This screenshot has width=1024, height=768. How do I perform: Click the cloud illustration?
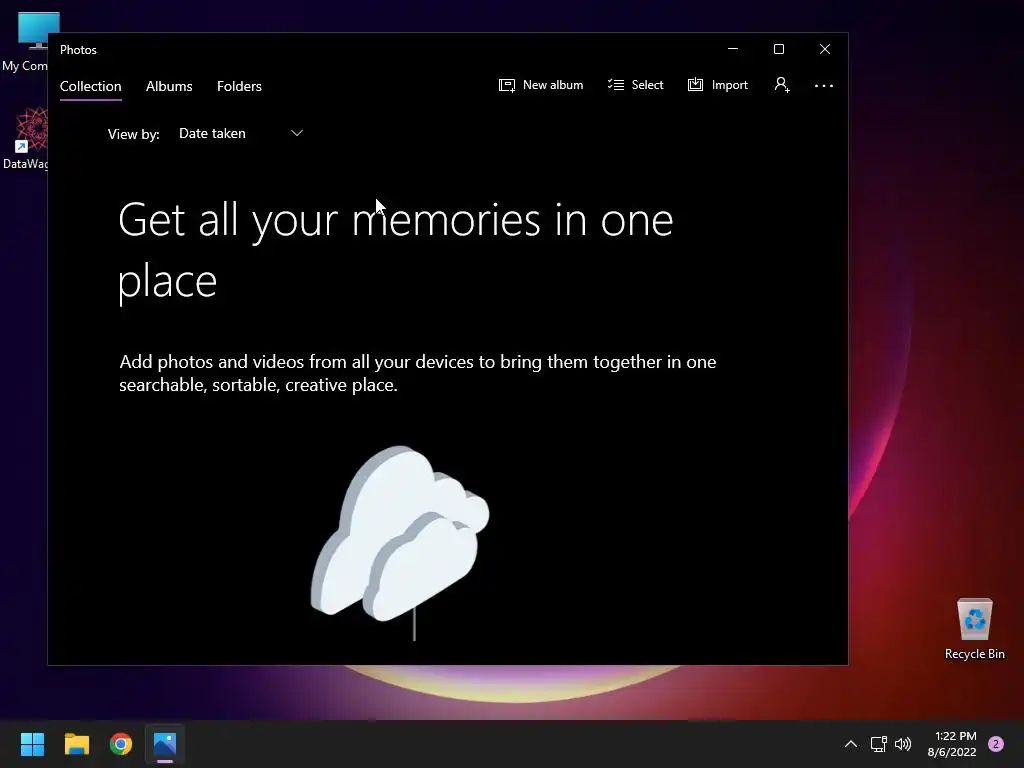pos(400,542)
